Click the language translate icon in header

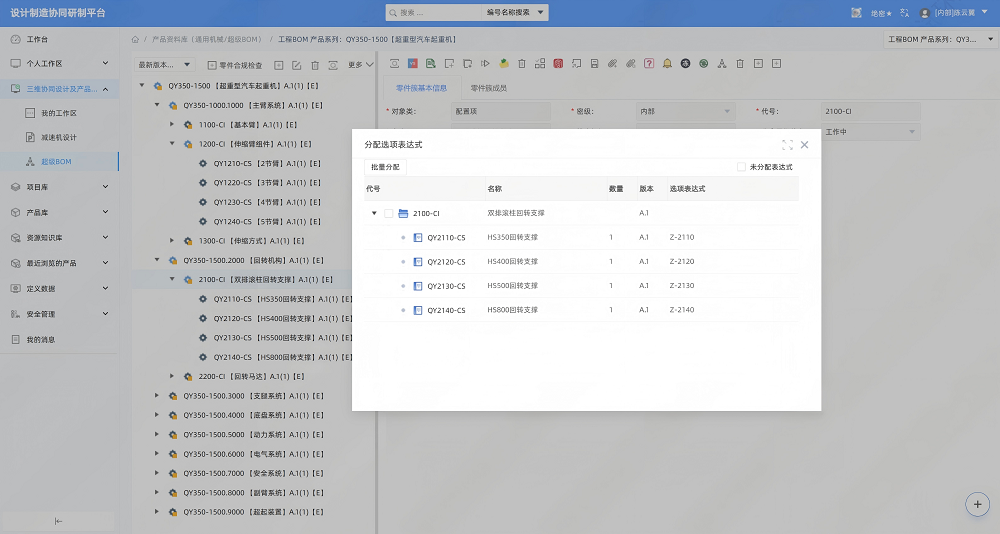click(x=904, y=13)
